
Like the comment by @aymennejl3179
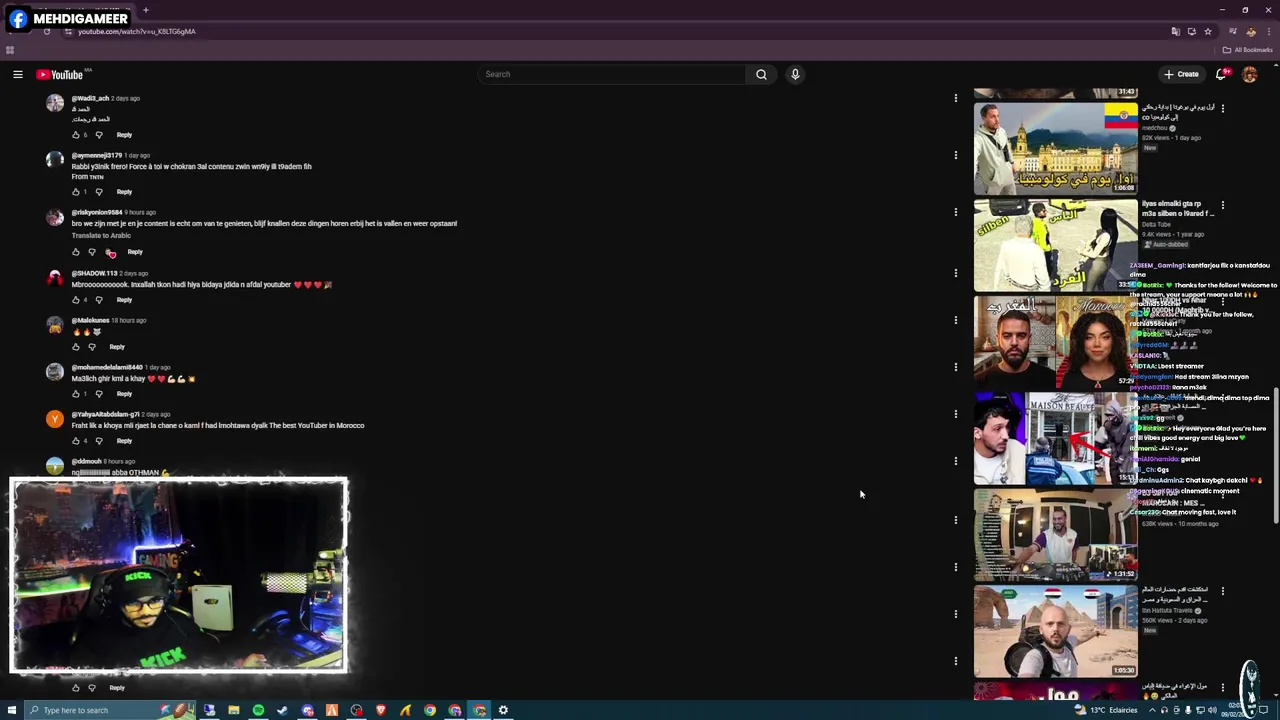point(75,192)
